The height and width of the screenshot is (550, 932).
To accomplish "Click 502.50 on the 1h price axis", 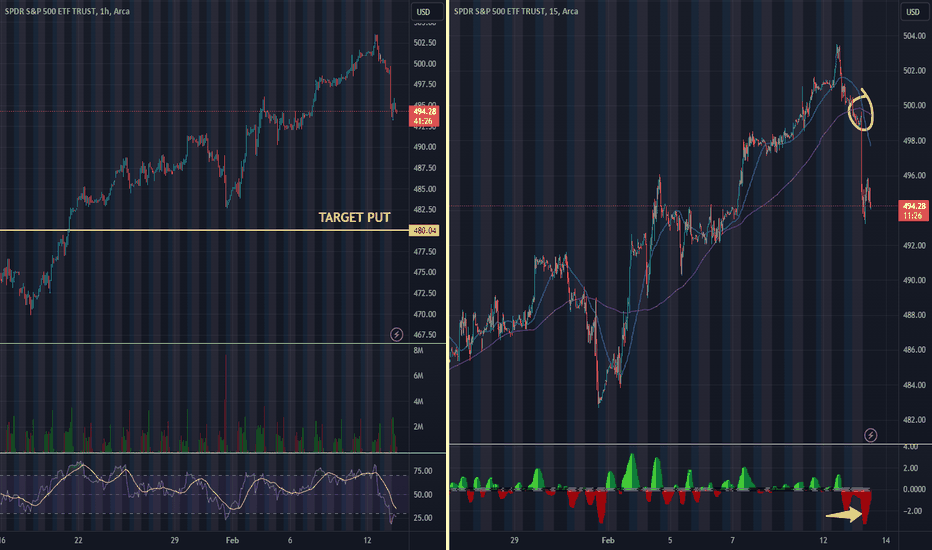I will [x=424, y=43].
